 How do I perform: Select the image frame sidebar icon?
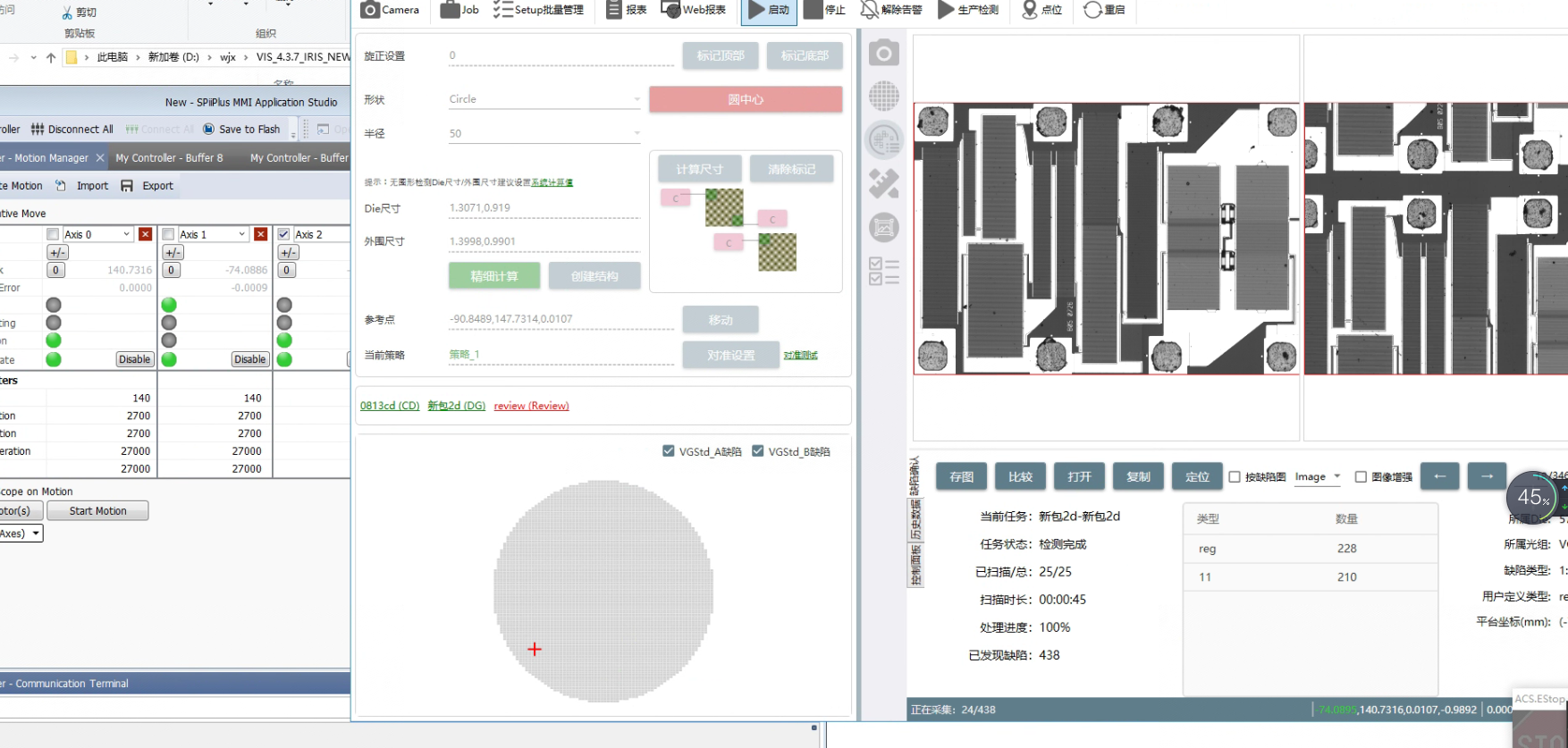(884, 228)
